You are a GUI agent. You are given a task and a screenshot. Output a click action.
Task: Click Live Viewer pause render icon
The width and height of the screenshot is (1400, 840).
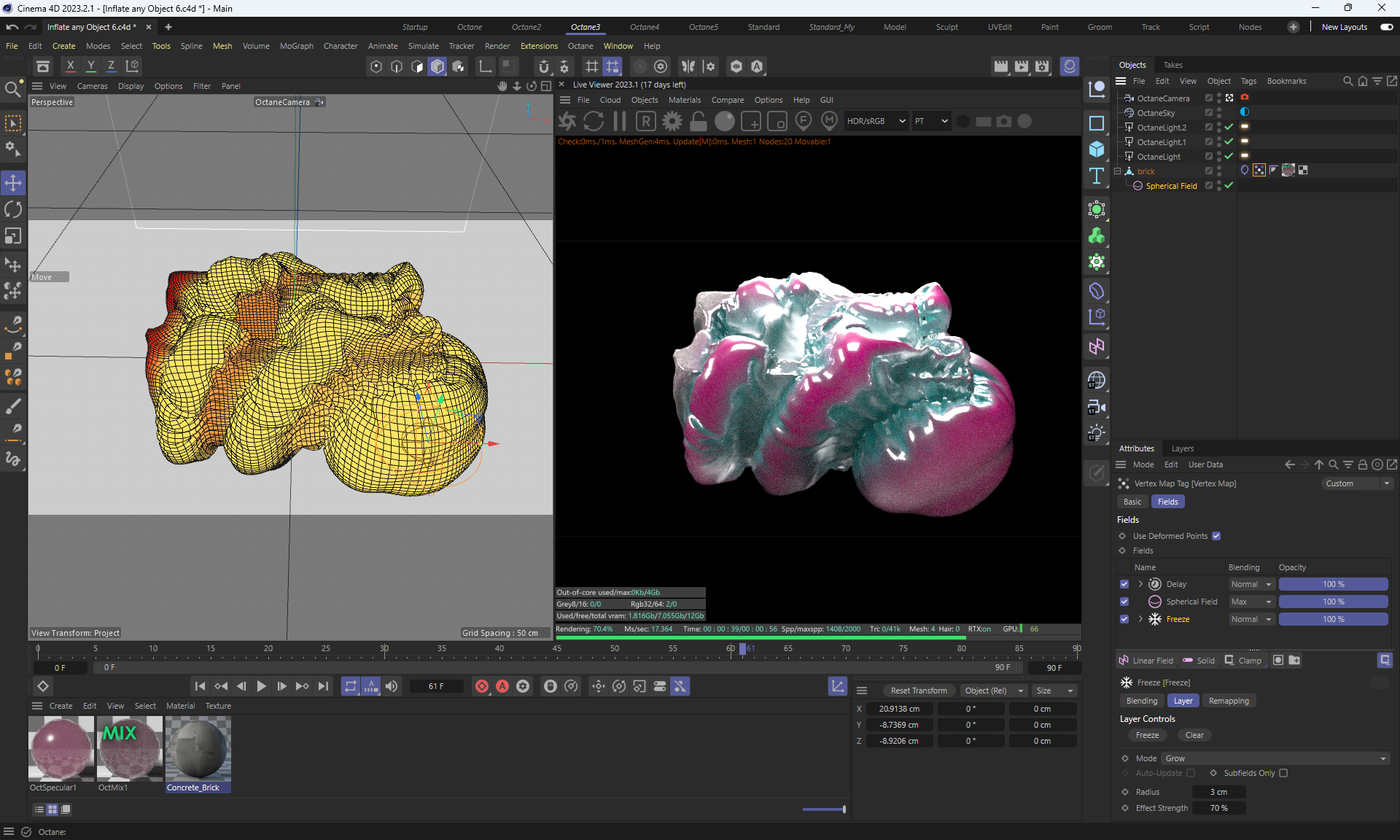(x=620, y=122)
